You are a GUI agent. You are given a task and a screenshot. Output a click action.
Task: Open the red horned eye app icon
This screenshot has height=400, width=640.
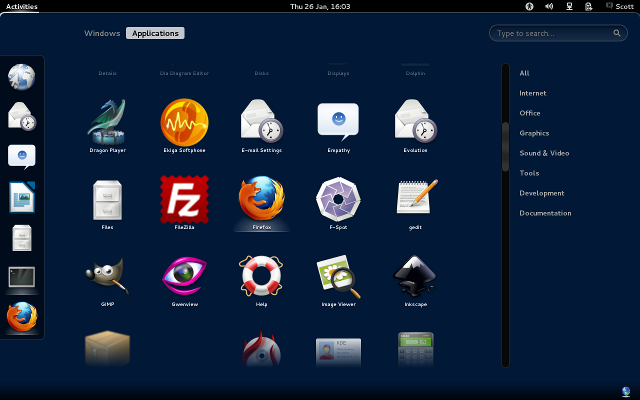tap(261, 349)
